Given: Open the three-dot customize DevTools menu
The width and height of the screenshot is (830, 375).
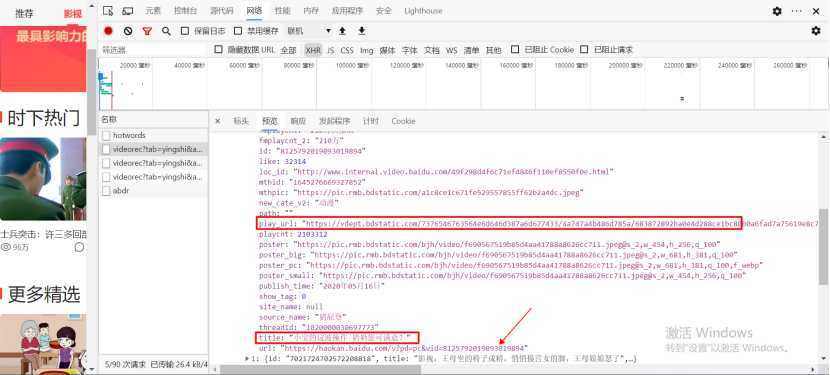Looking at the screenshot, I should coord(797,11).
